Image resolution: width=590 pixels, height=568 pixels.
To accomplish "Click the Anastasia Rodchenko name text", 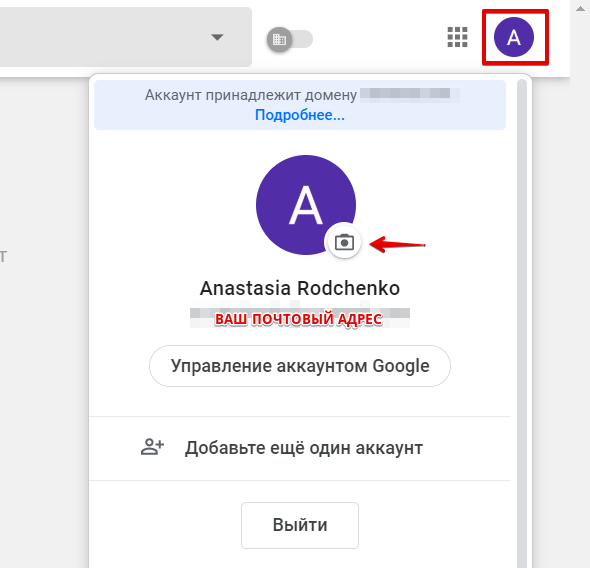I will [300, 289].
